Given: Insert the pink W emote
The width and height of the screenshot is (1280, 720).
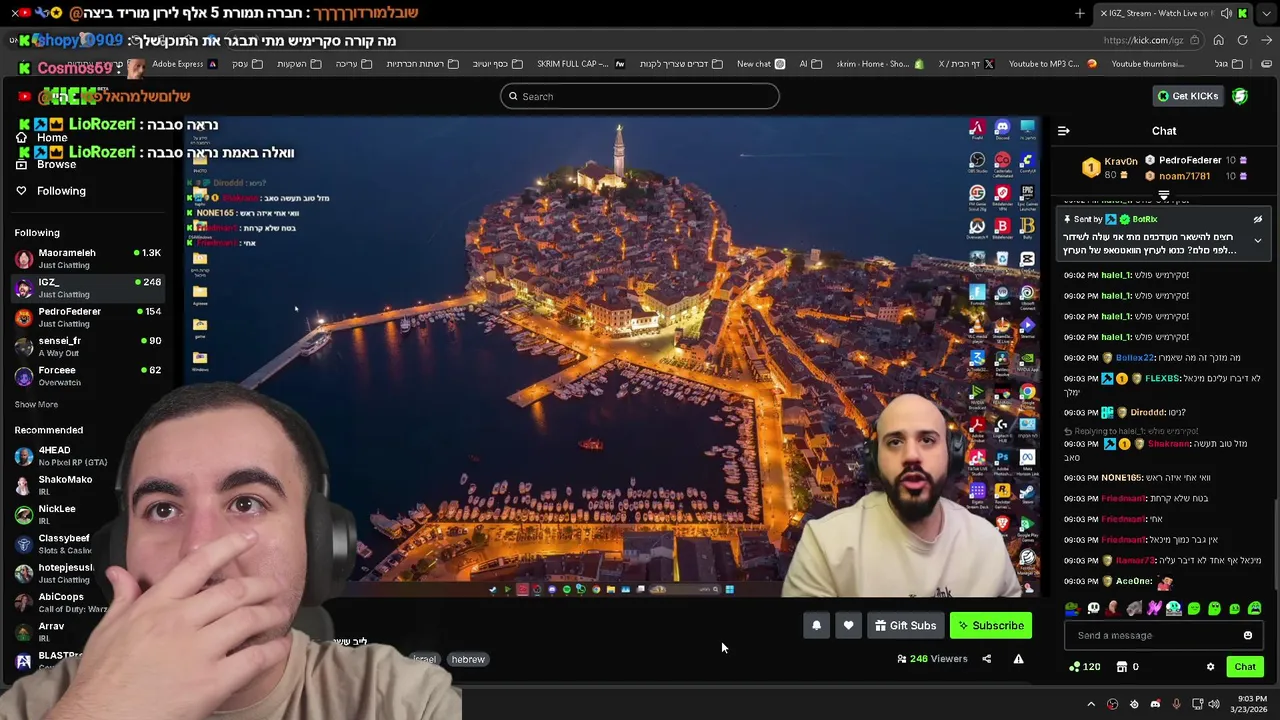Looking at the screenshot, I should point(1154,608).
